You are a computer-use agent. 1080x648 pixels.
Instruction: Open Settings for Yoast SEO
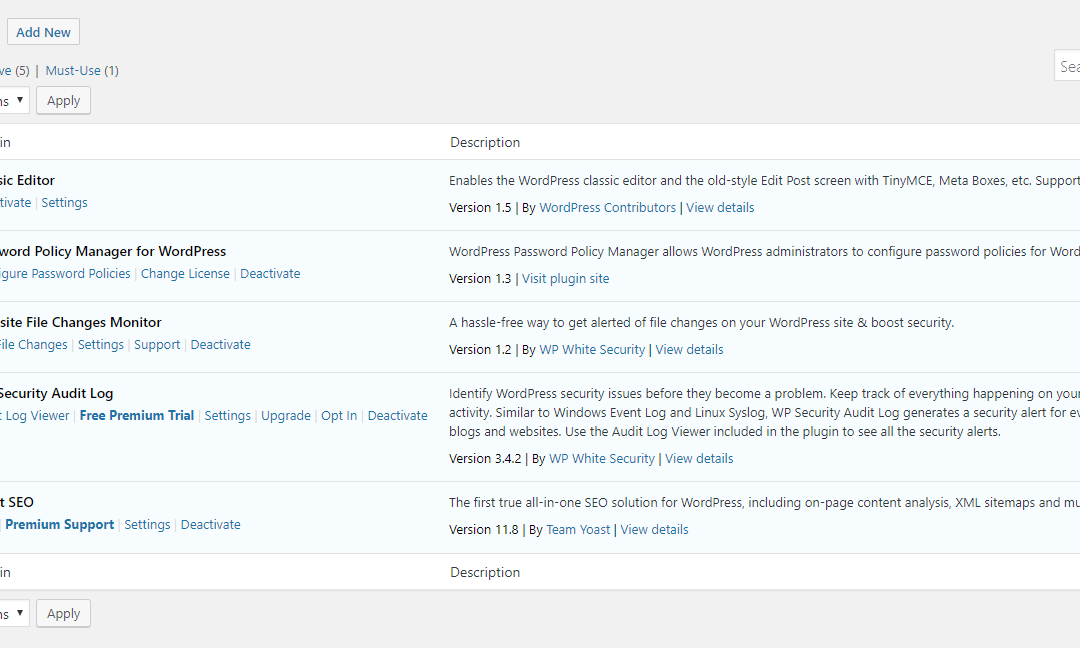[x=147, y=524]
